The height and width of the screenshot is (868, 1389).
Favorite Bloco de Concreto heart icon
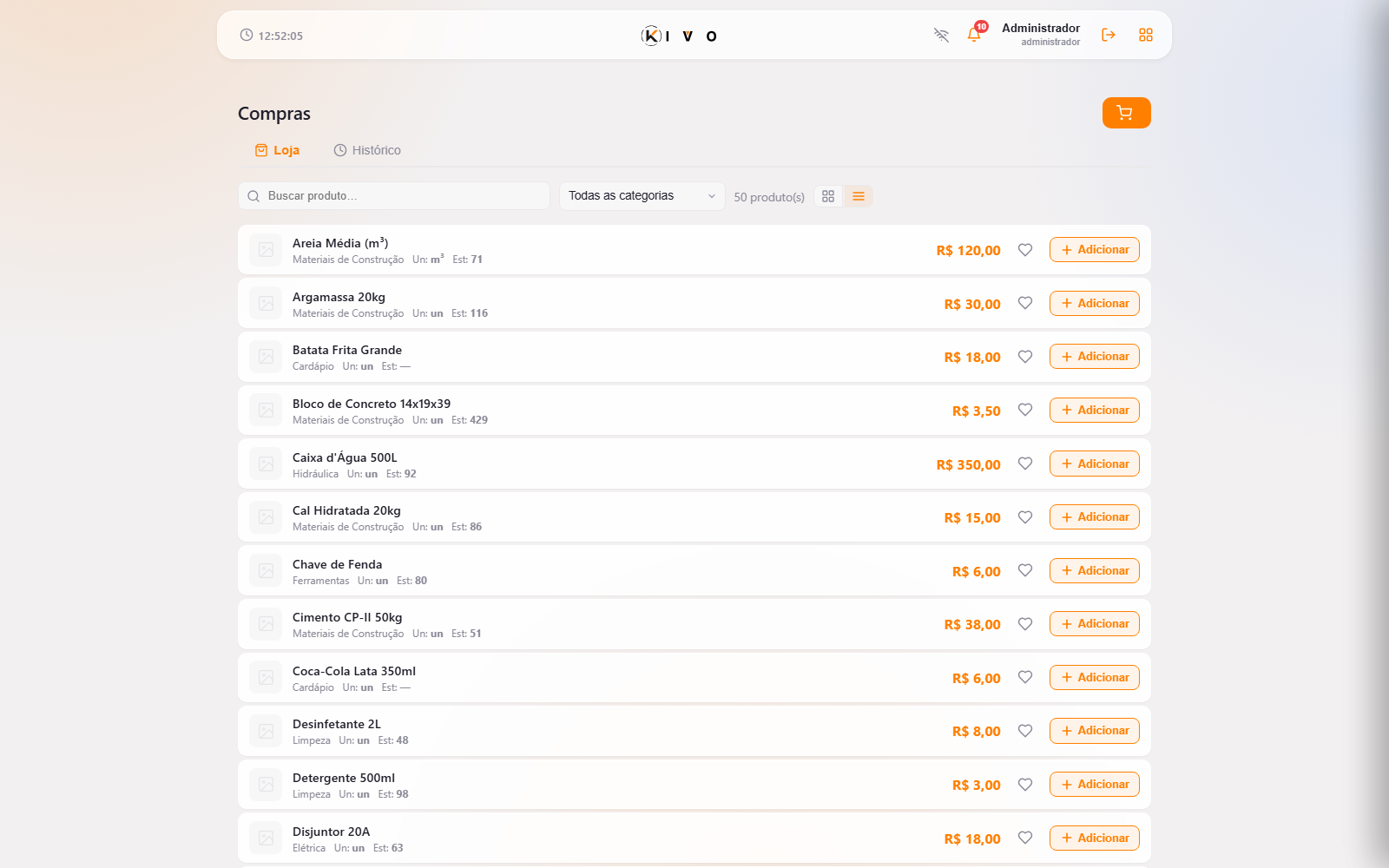(1025, 410)
